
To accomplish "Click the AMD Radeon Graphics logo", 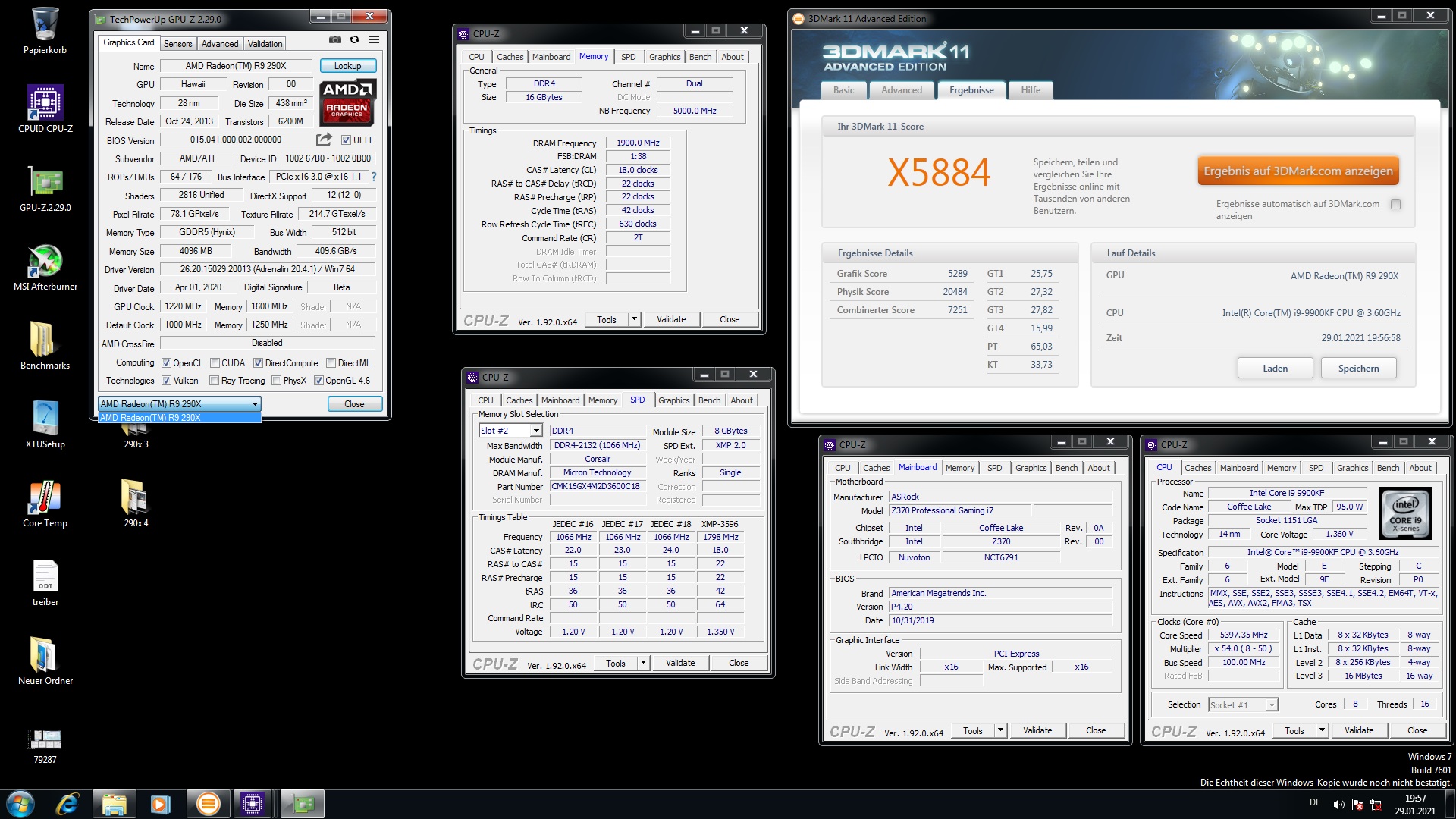I will [347, 102].
